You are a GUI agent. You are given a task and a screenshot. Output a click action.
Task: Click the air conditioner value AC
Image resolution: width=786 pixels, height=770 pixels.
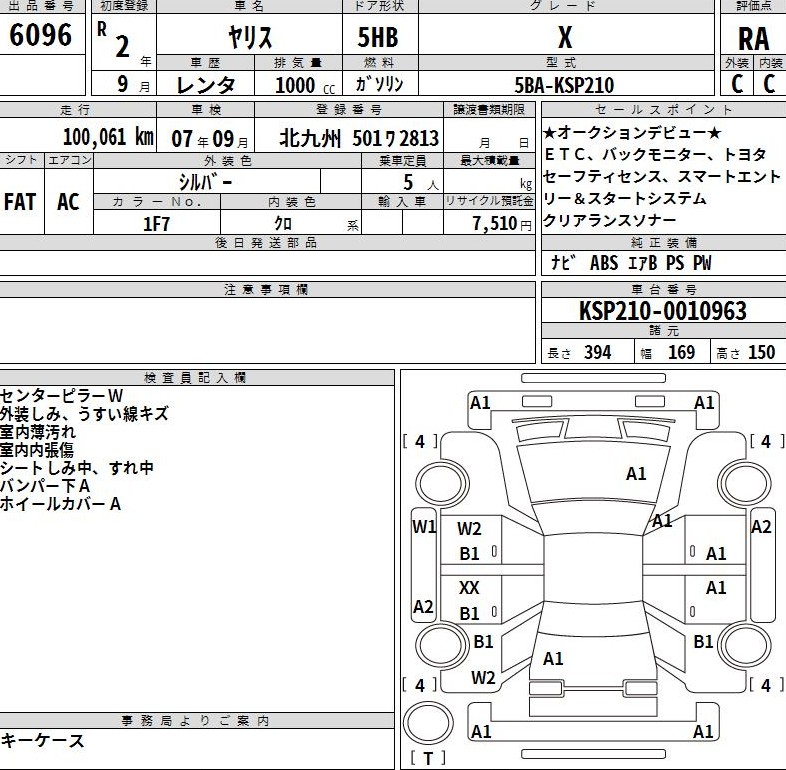point(68,202)
